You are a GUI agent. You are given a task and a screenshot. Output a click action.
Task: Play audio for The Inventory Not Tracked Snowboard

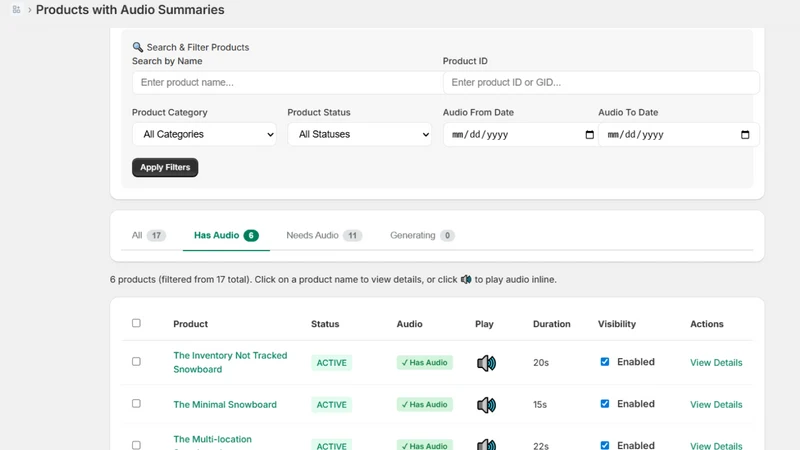tap(486, 363)
